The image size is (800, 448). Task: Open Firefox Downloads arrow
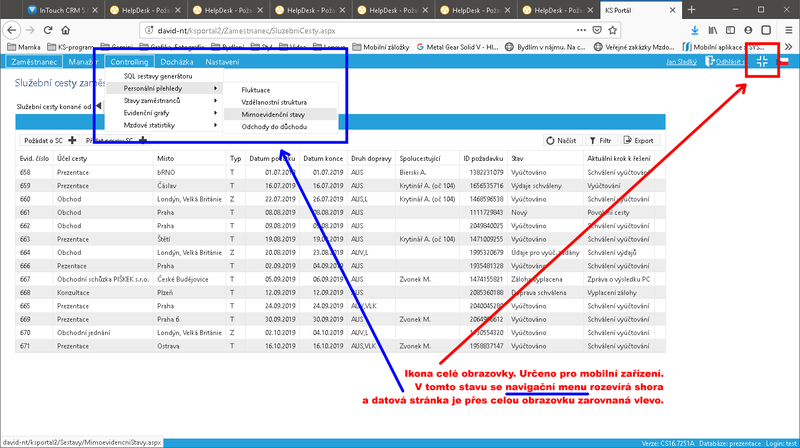[x=695, y=31]
